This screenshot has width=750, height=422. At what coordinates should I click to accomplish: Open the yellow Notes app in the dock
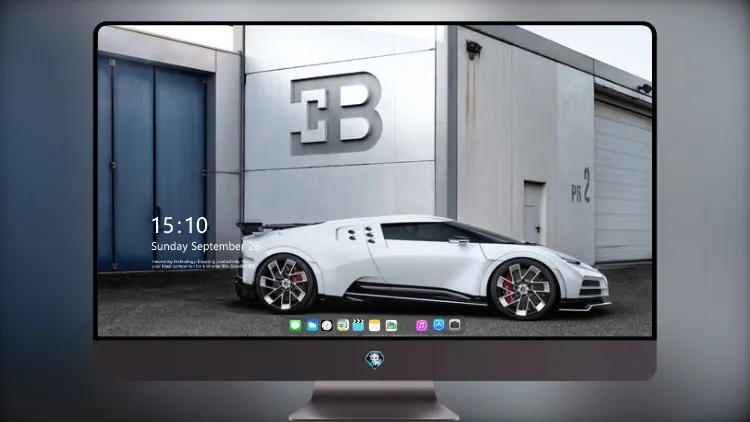[375, 326]
